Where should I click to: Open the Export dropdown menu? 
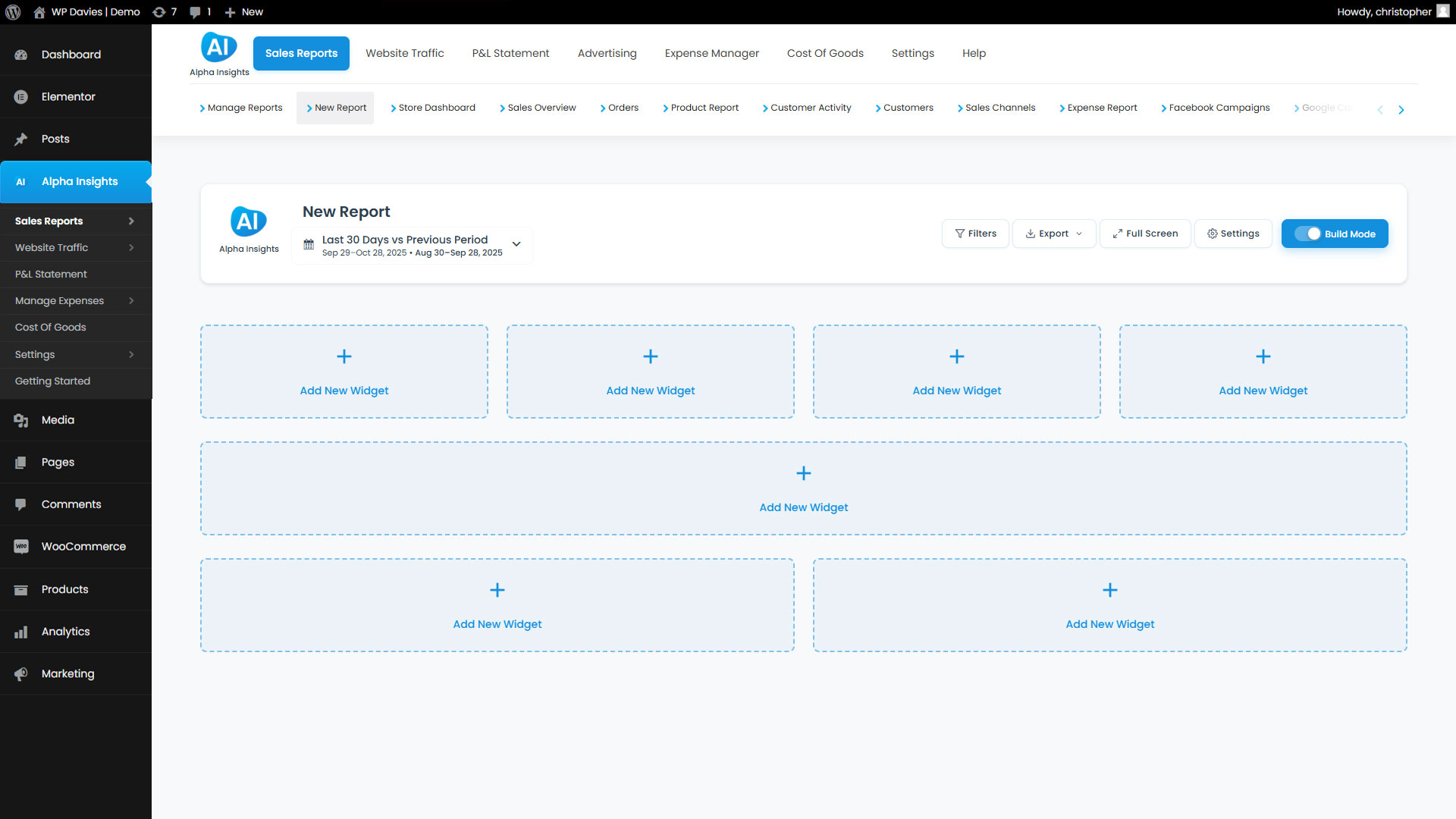[x=1054, y=234]
